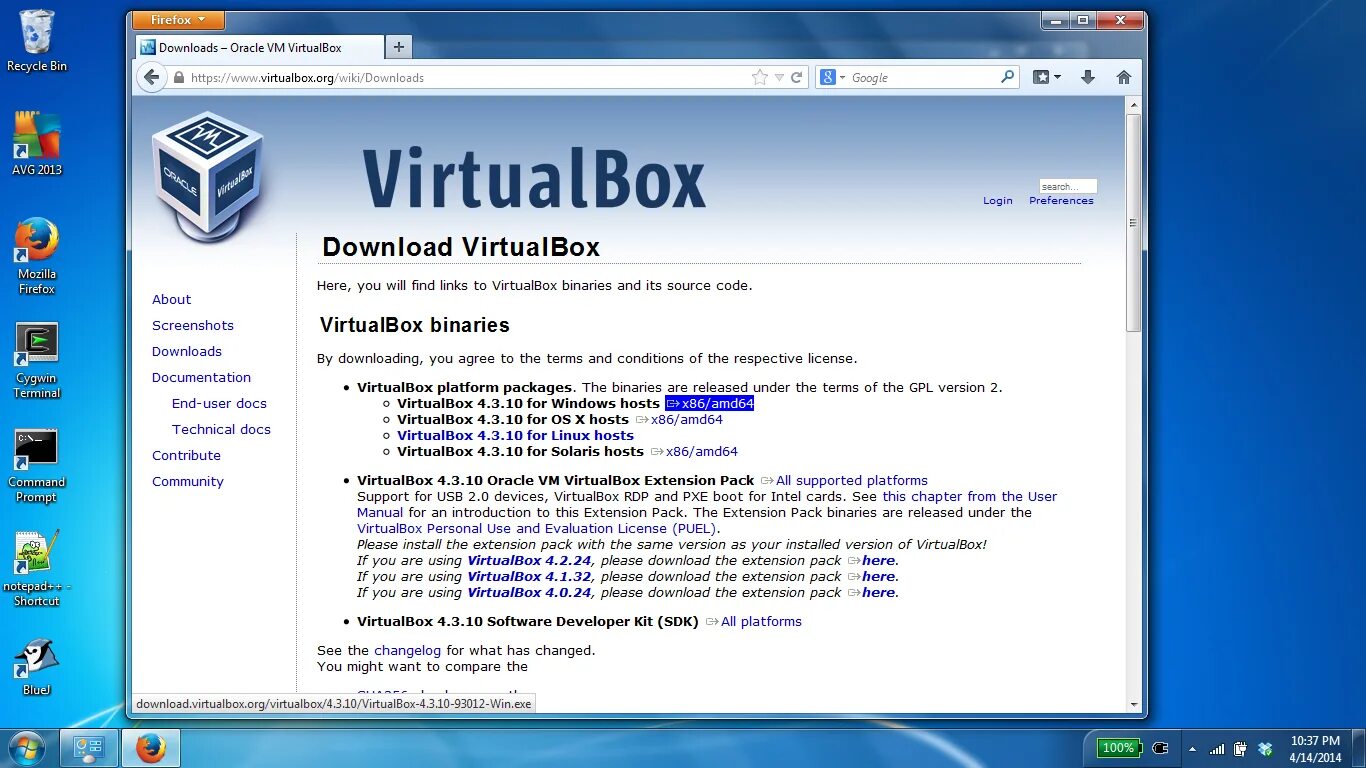Launch AVG 2013 from the desktop
This screenshot has height=768, width=1366.
click(x=37, y=142)
